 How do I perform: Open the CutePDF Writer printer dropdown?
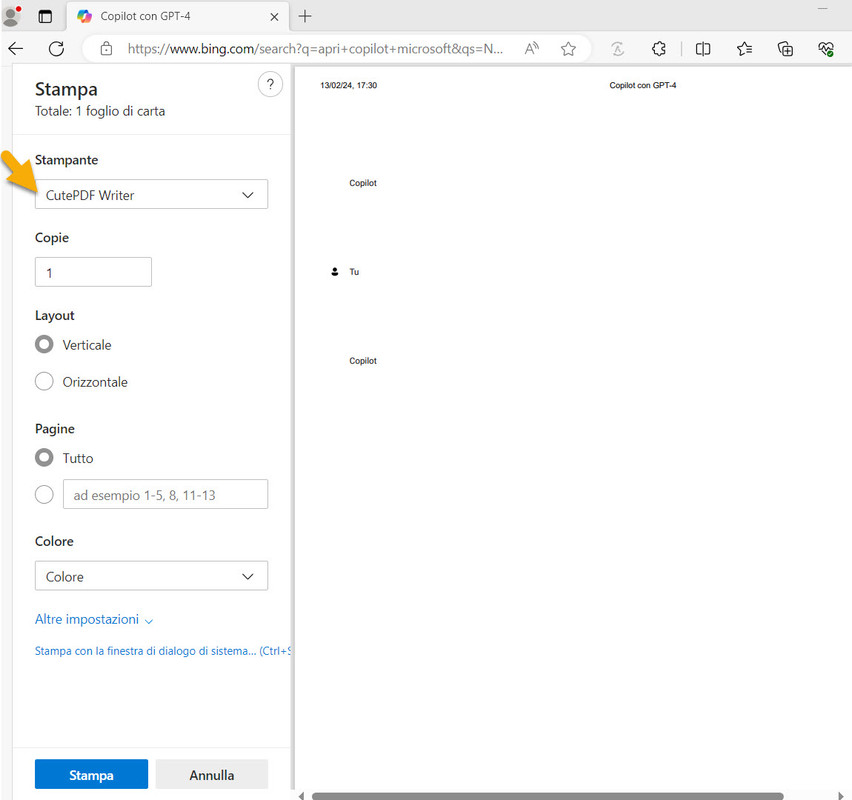151,195
